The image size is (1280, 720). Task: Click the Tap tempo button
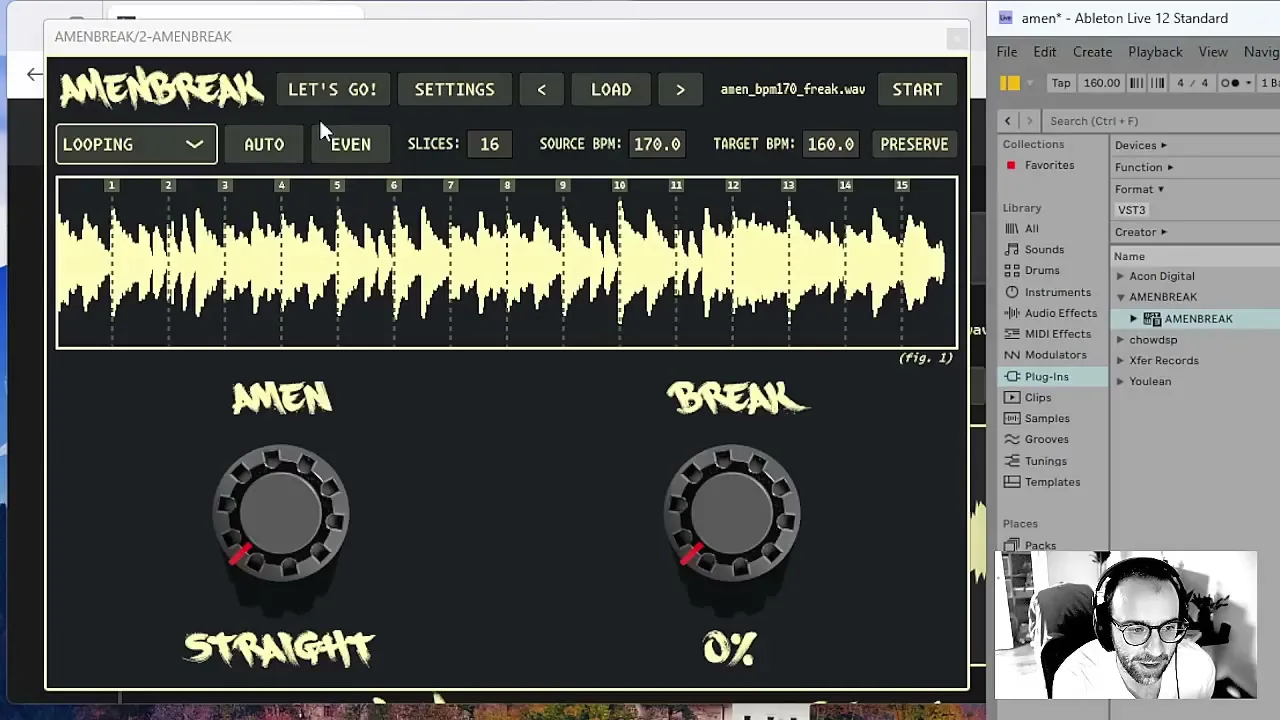pyautogui.click(x=1061, y=83)
